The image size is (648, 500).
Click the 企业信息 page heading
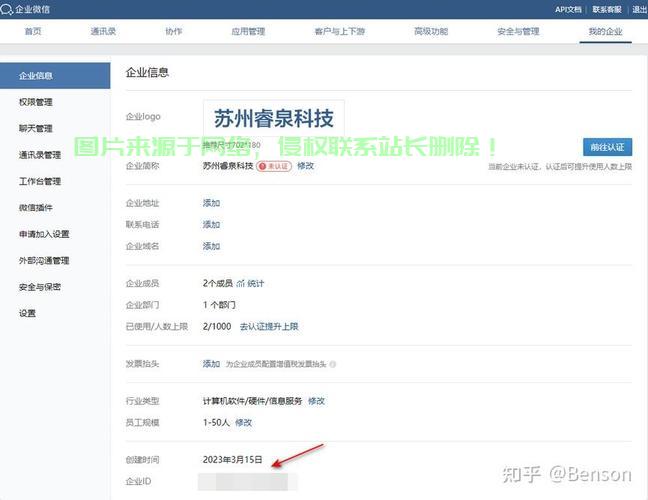(x=147, y=73)
